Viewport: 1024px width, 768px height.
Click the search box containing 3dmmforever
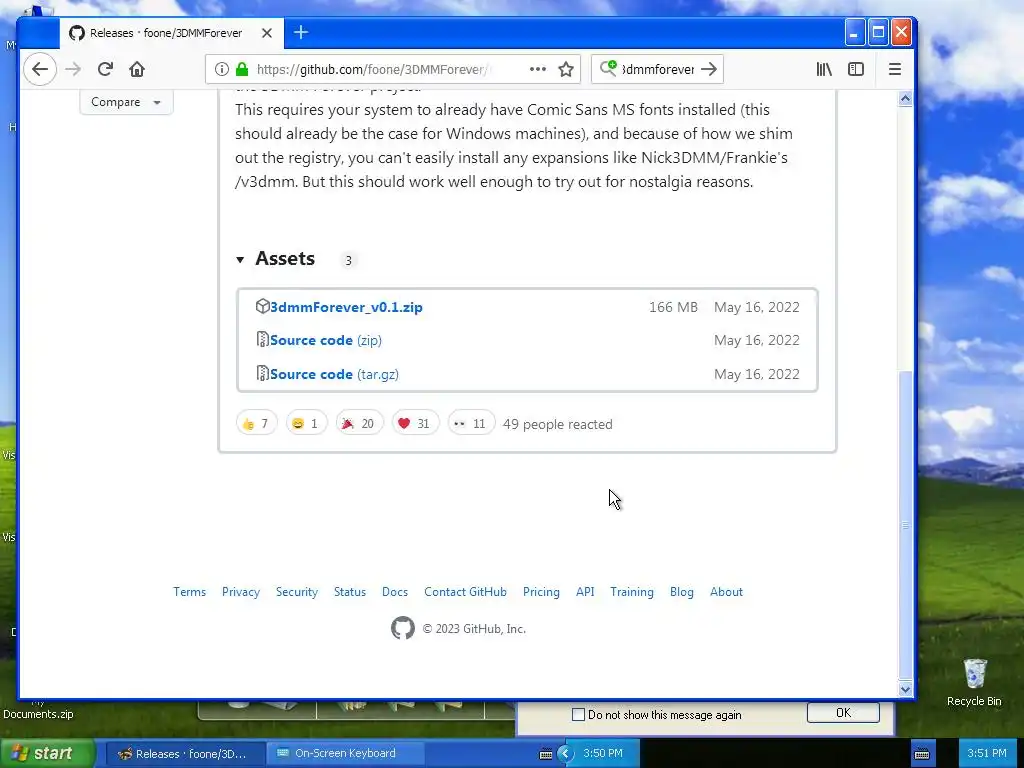(x=657, y=69)
